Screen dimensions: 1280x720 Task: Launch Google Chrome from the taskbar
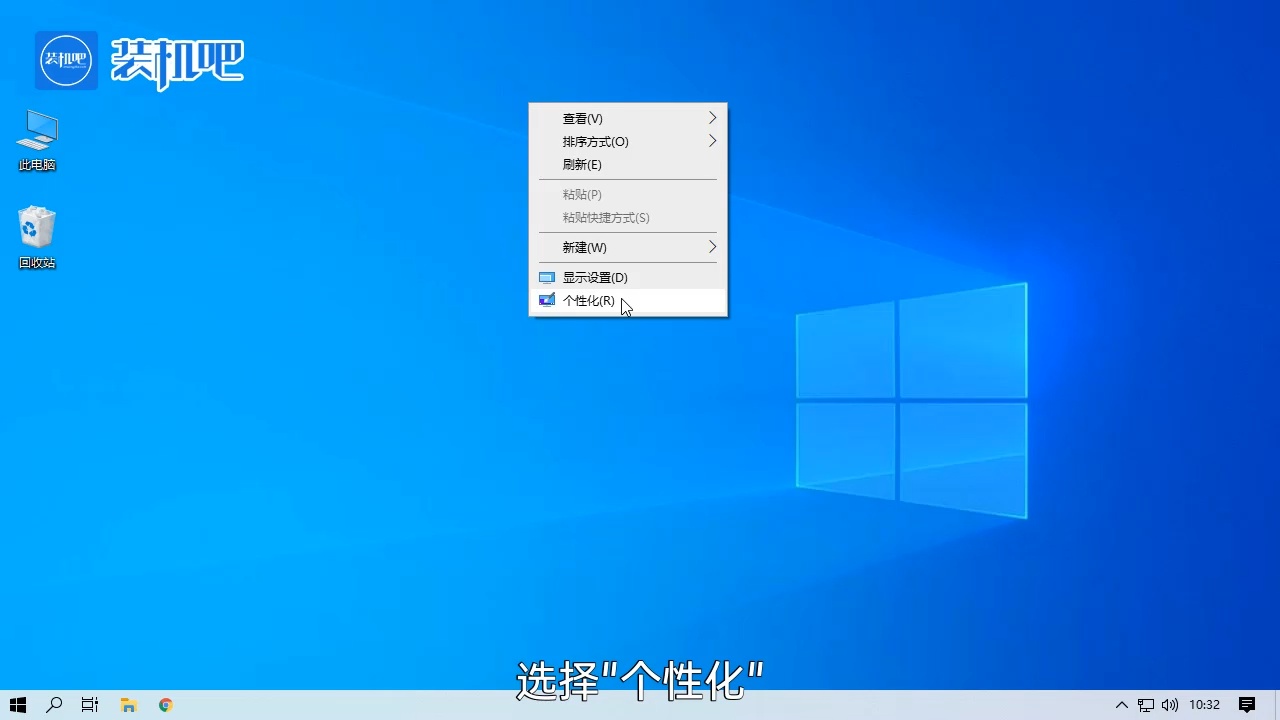166,705
